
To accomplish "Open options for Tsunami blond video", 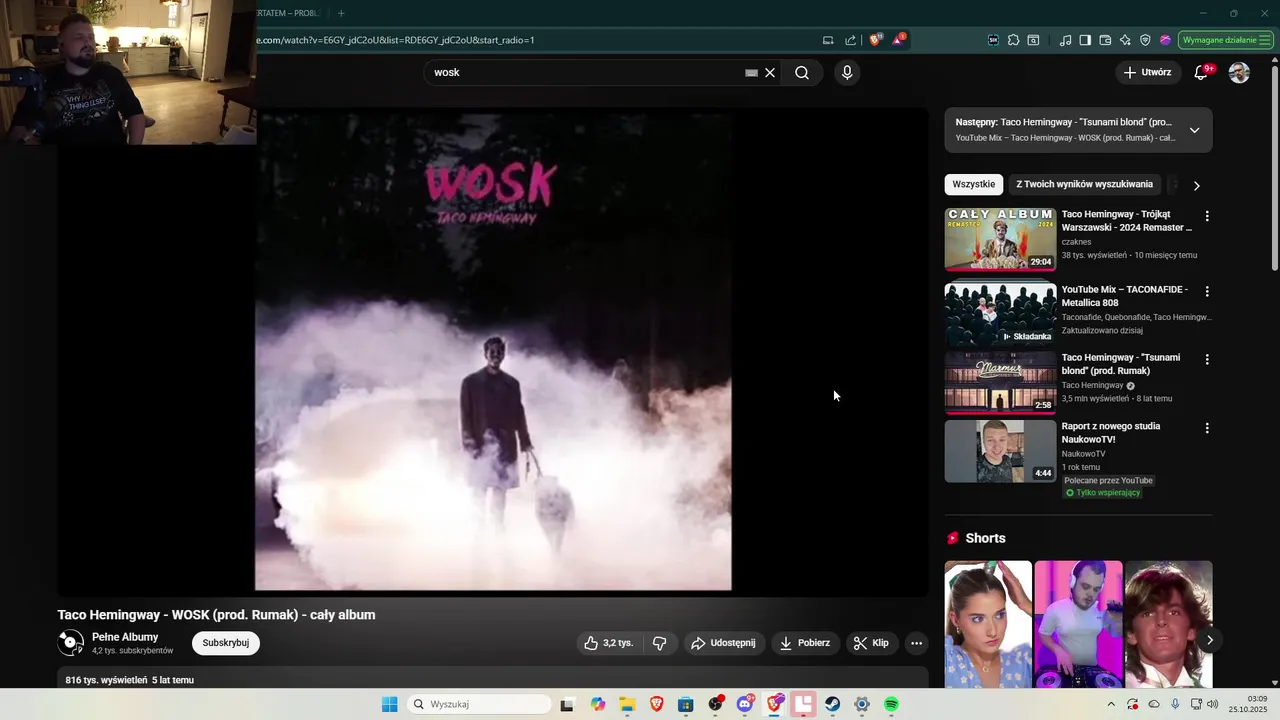I will pyautogui.click(x=1207, y=360).
